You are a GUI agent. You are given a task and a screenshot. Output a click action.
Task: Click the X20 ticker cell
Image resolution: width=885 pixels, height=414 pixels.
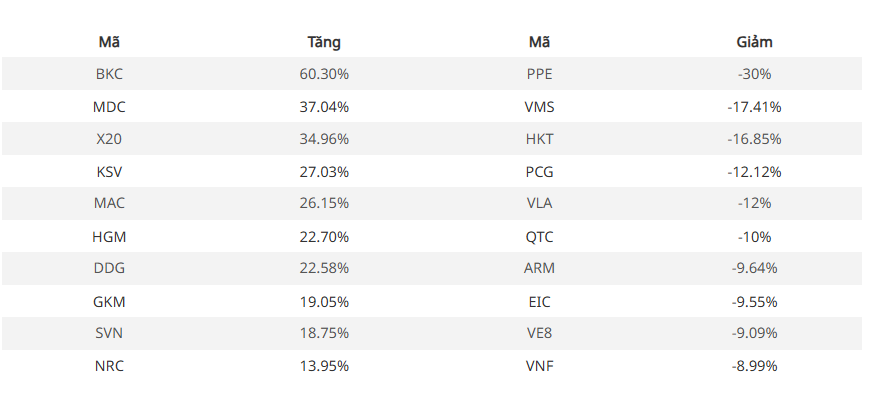click(x=109, y=139)
